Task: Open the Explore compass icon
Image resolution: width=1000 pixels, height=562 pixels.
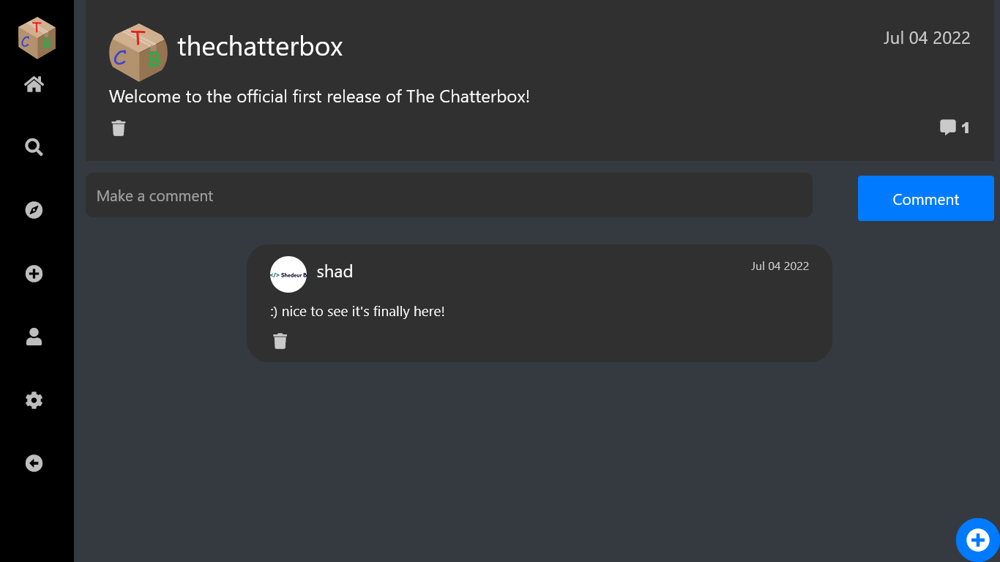Action: (x=34, y=210)
